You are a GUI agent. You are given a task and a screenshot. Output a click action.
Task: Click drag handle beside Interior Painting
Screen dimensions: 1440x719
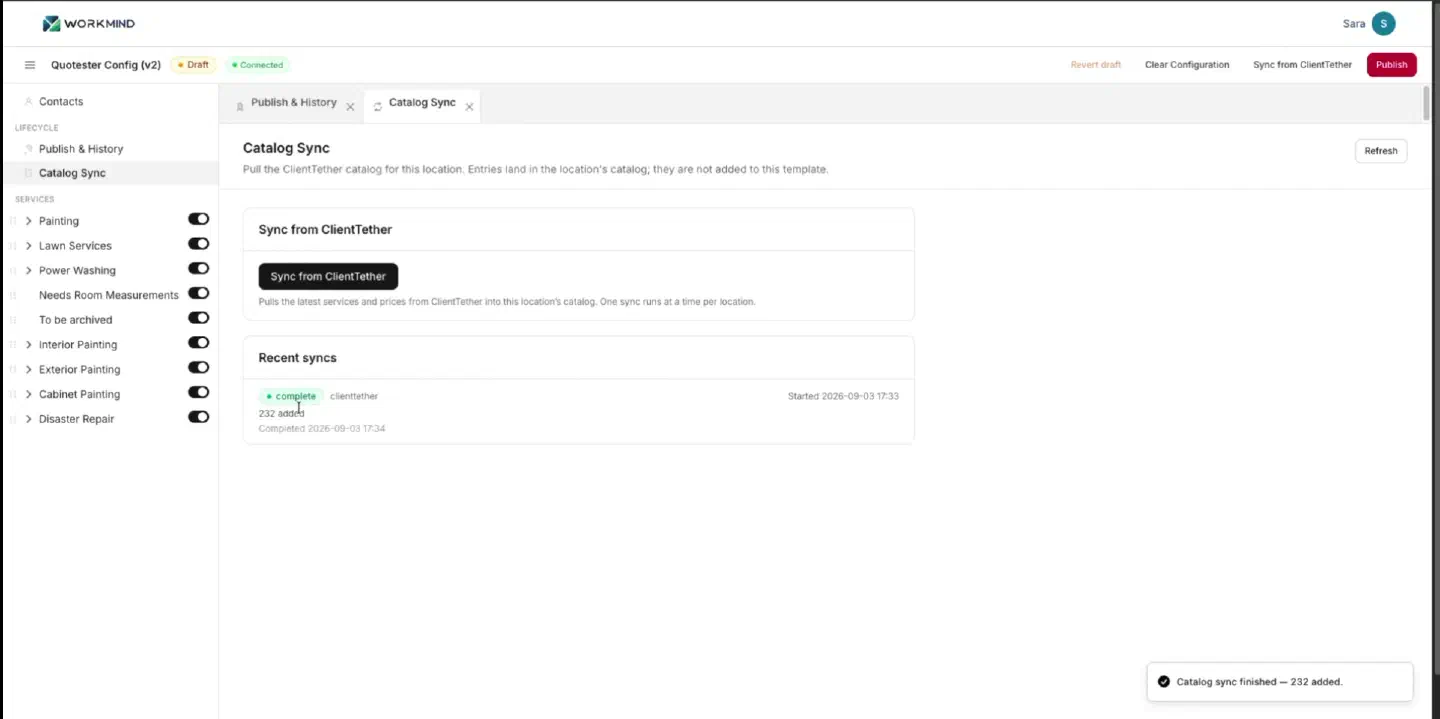(x=13, y=345)
